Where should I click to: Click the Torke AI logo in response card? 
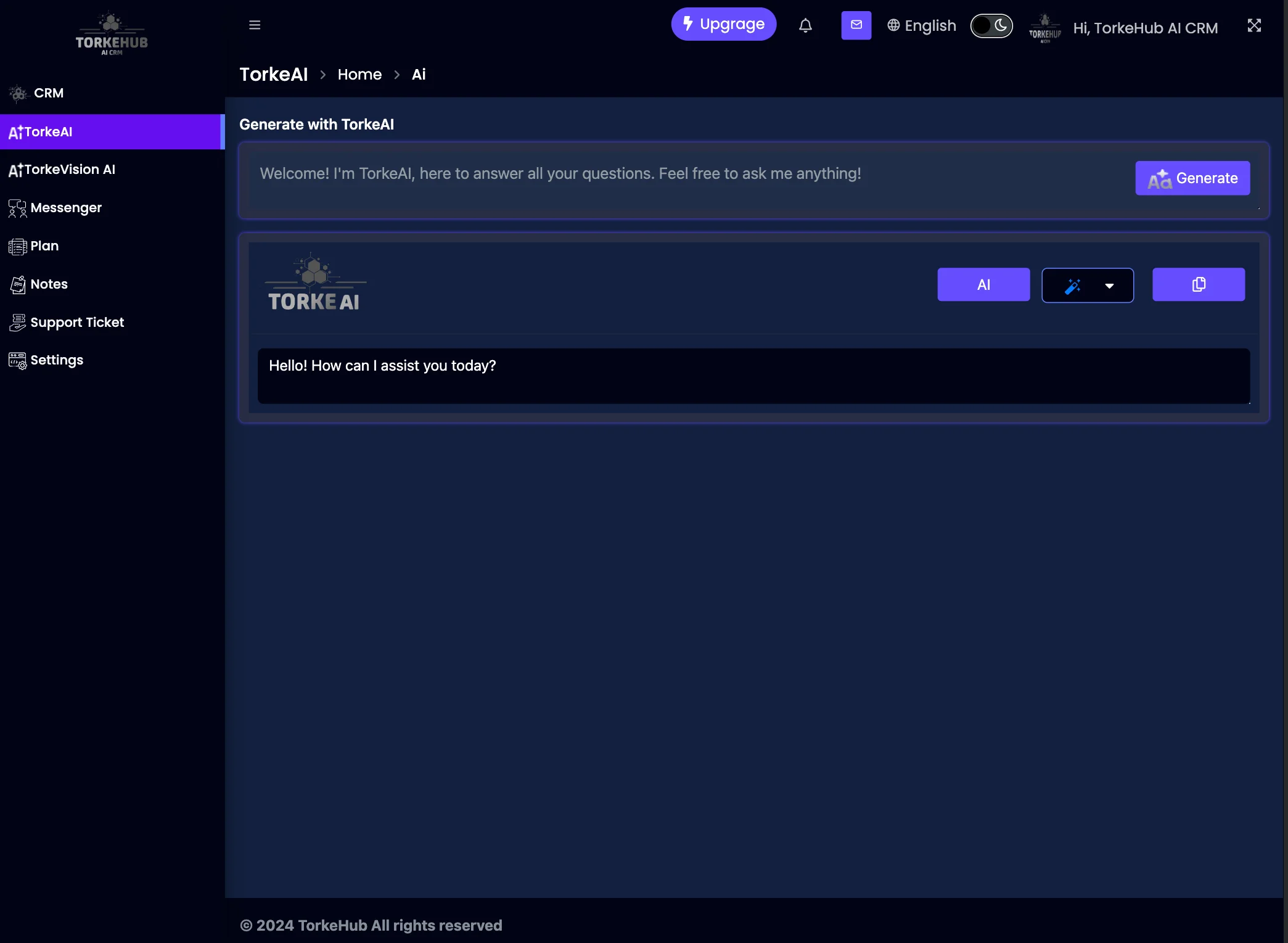coord(315,282)
